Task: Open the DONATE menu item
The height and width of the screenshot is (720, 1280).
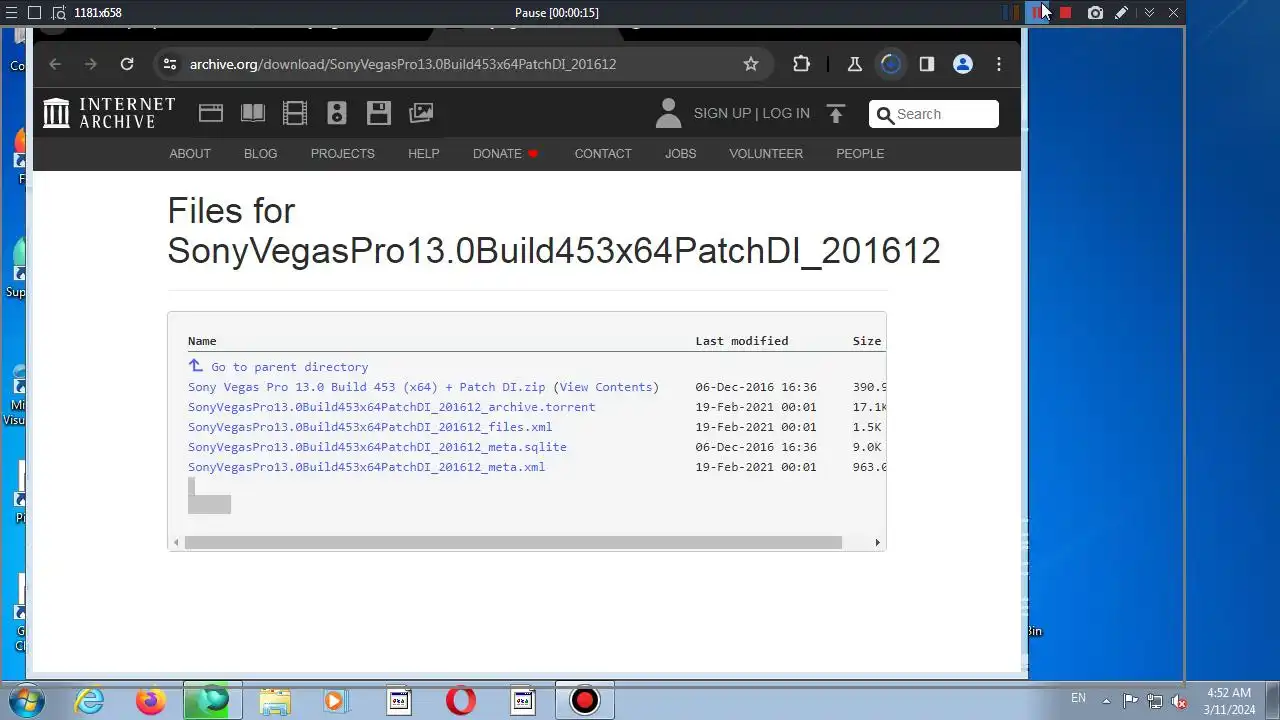Action: (x=505, y=154)
